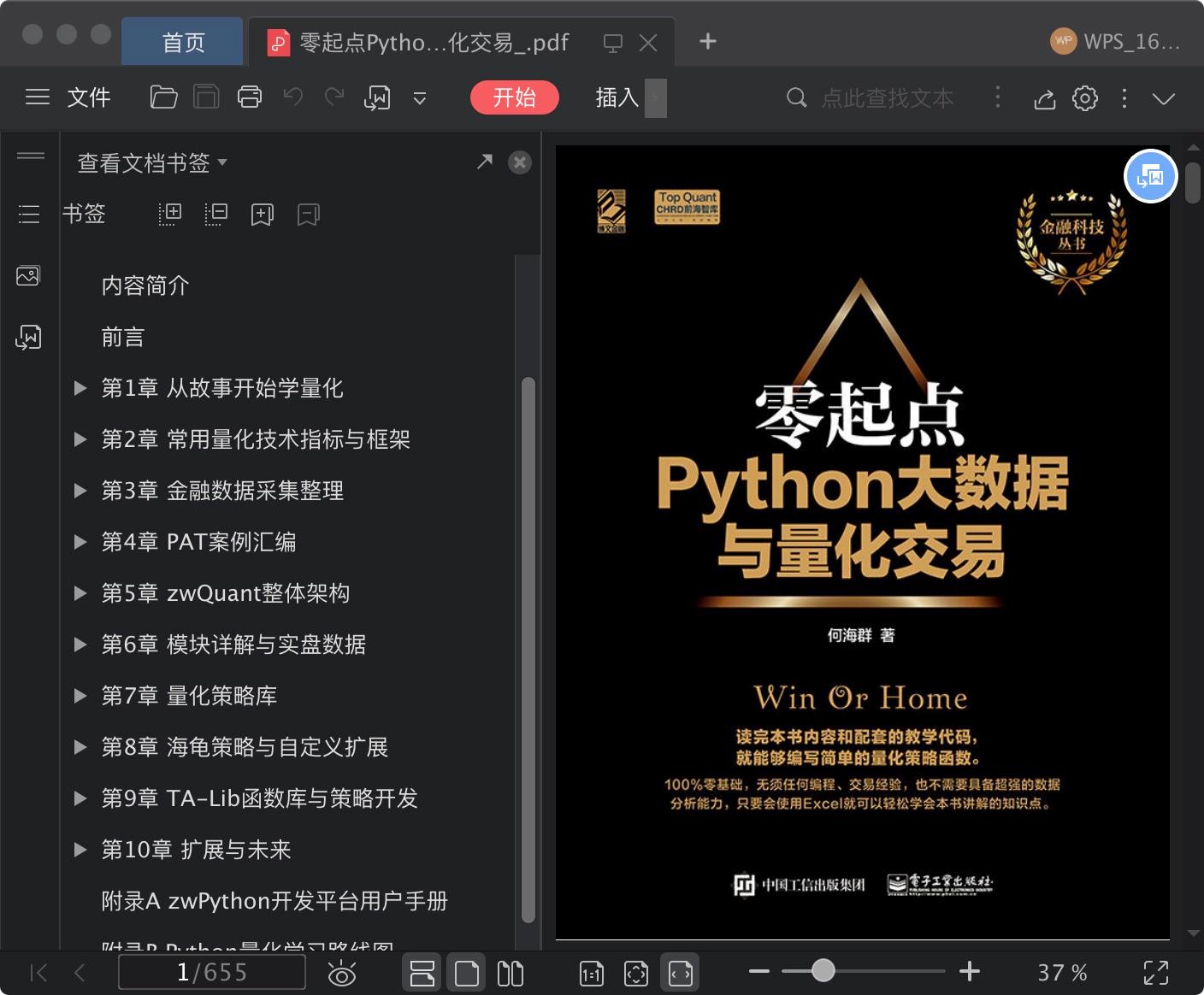The image size is (1204, 995).
Task: Enable eye-protection reading mode
Action: tap(342, 972)
